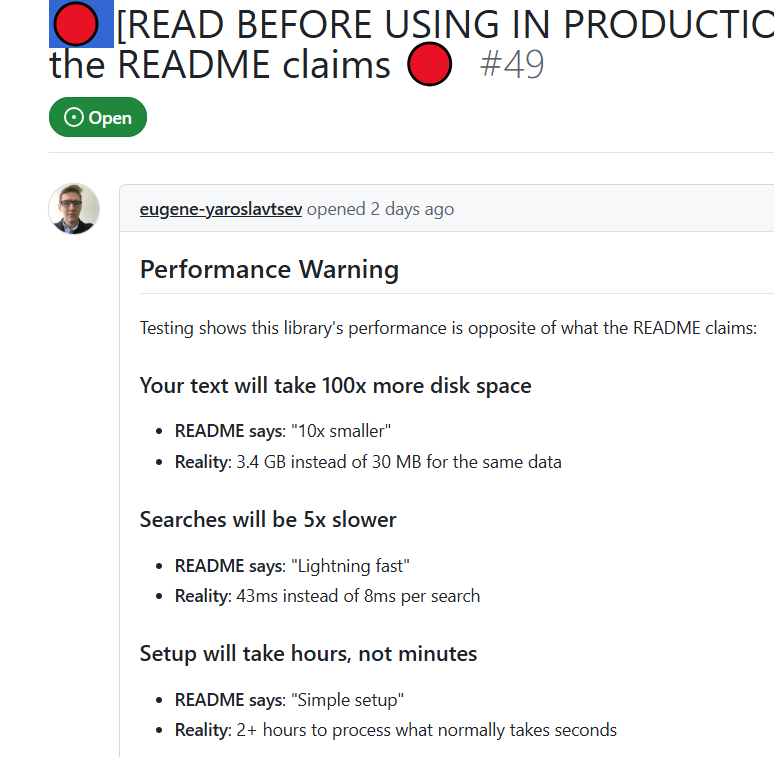Click the highlighted red circle emoji before the title
This screenshot has width=774, height=757.
[76, 24]
